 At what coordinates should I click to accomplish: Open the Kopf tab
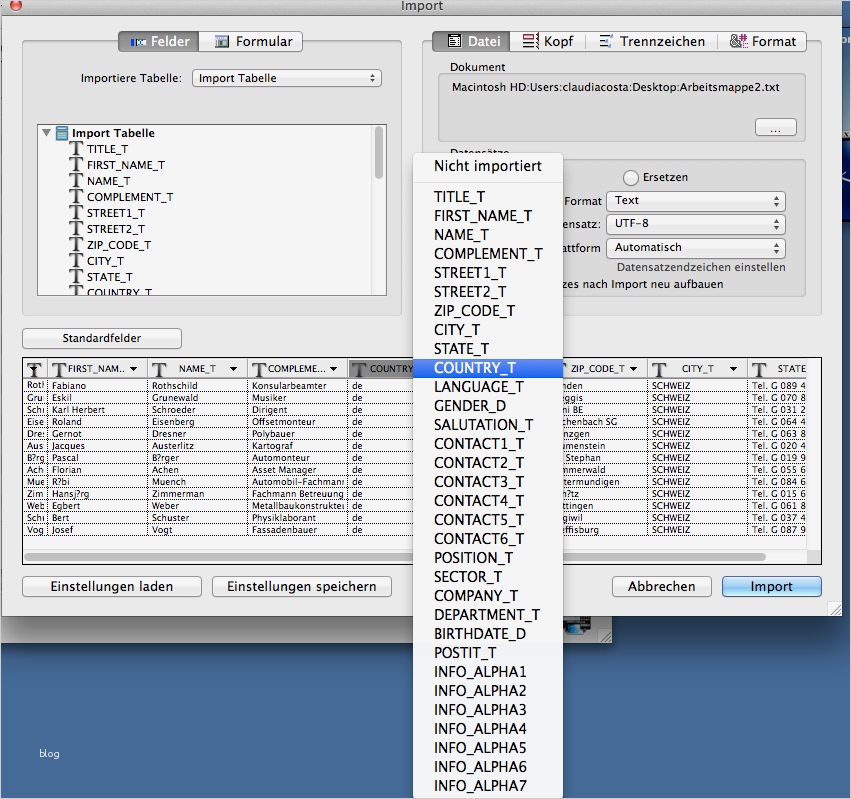click(548, 41)
